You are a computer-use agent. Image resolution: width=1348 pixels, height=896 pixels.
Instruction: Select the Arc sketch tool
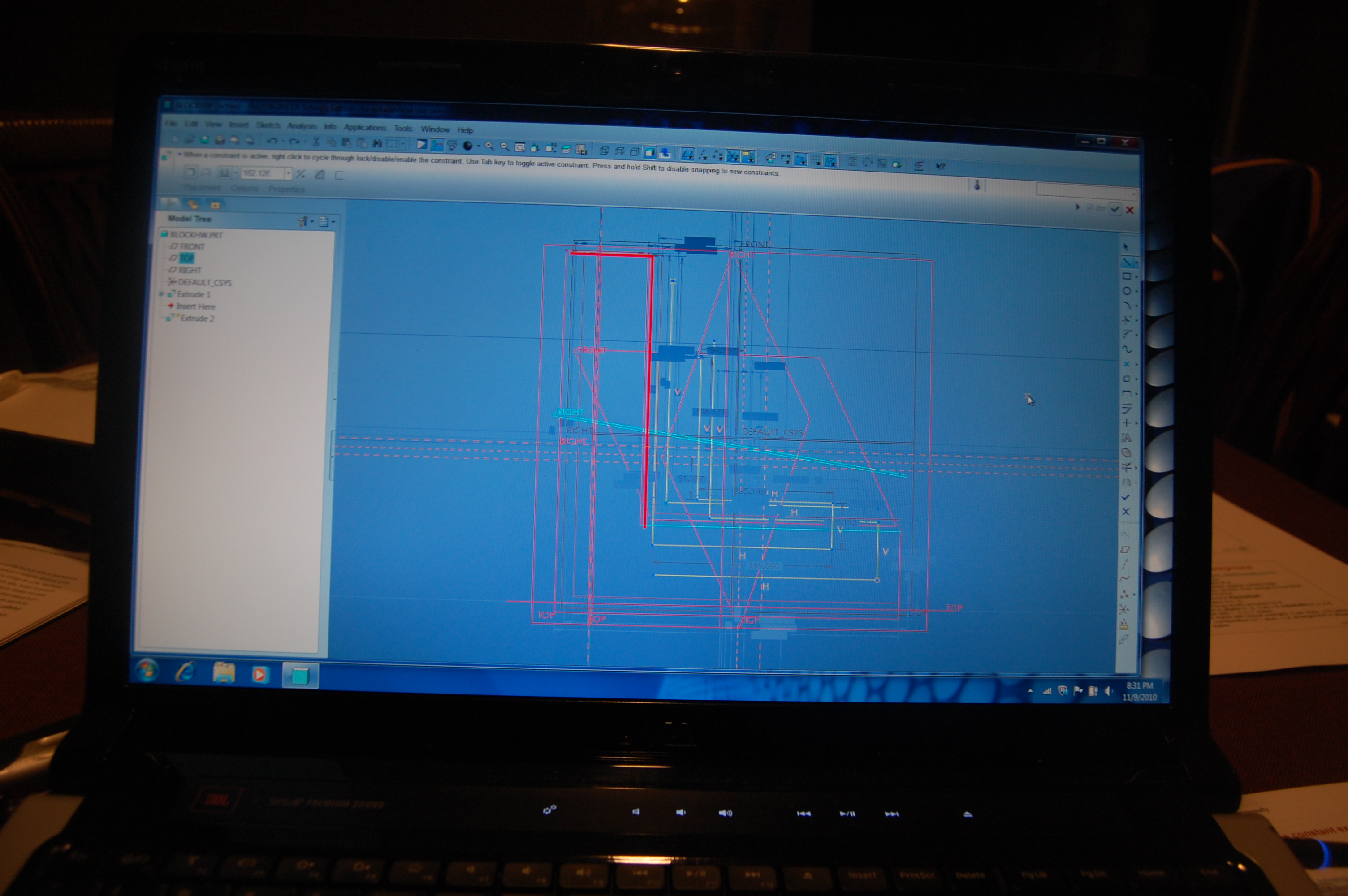1126,305
